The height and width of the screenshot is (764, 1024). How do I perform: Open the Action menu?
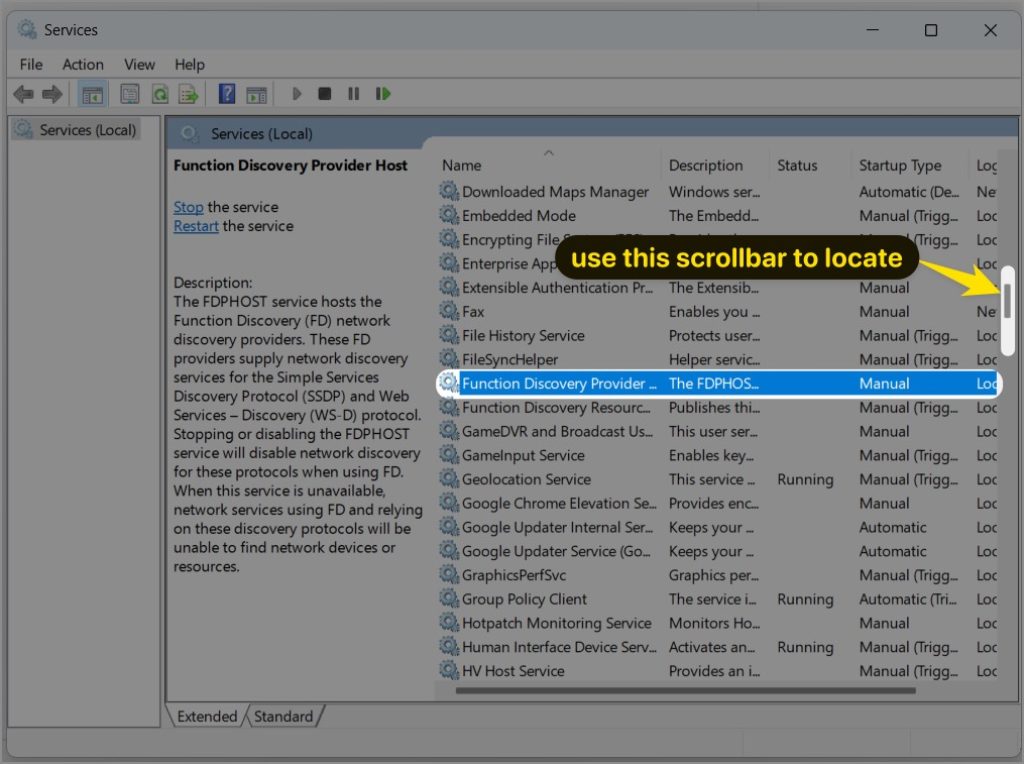(83, 65)
